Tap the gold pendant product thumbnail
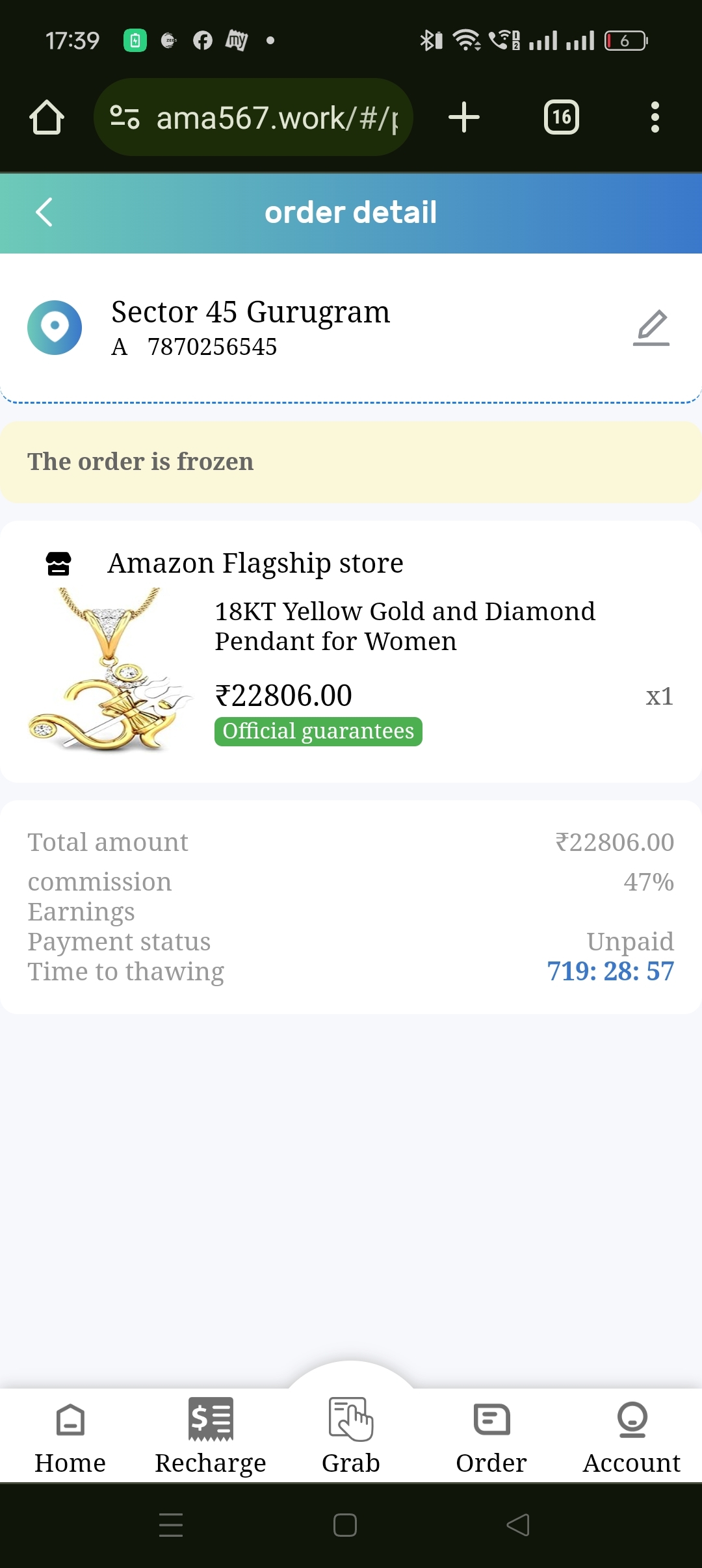 110,670
